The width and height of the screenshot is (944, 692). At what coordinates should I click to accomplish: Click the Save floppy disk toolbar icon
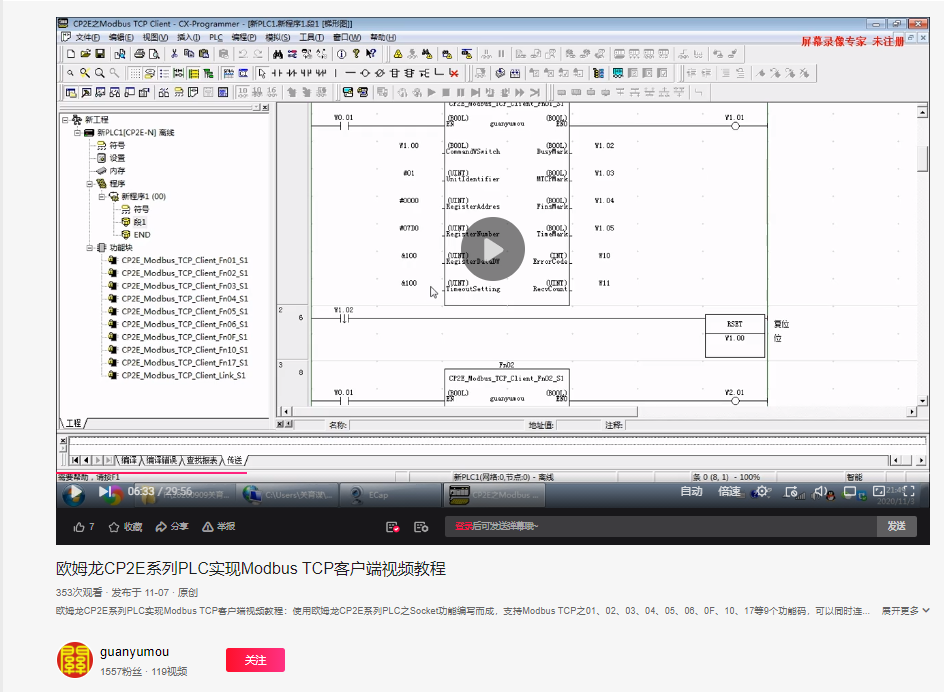(100, 54)
